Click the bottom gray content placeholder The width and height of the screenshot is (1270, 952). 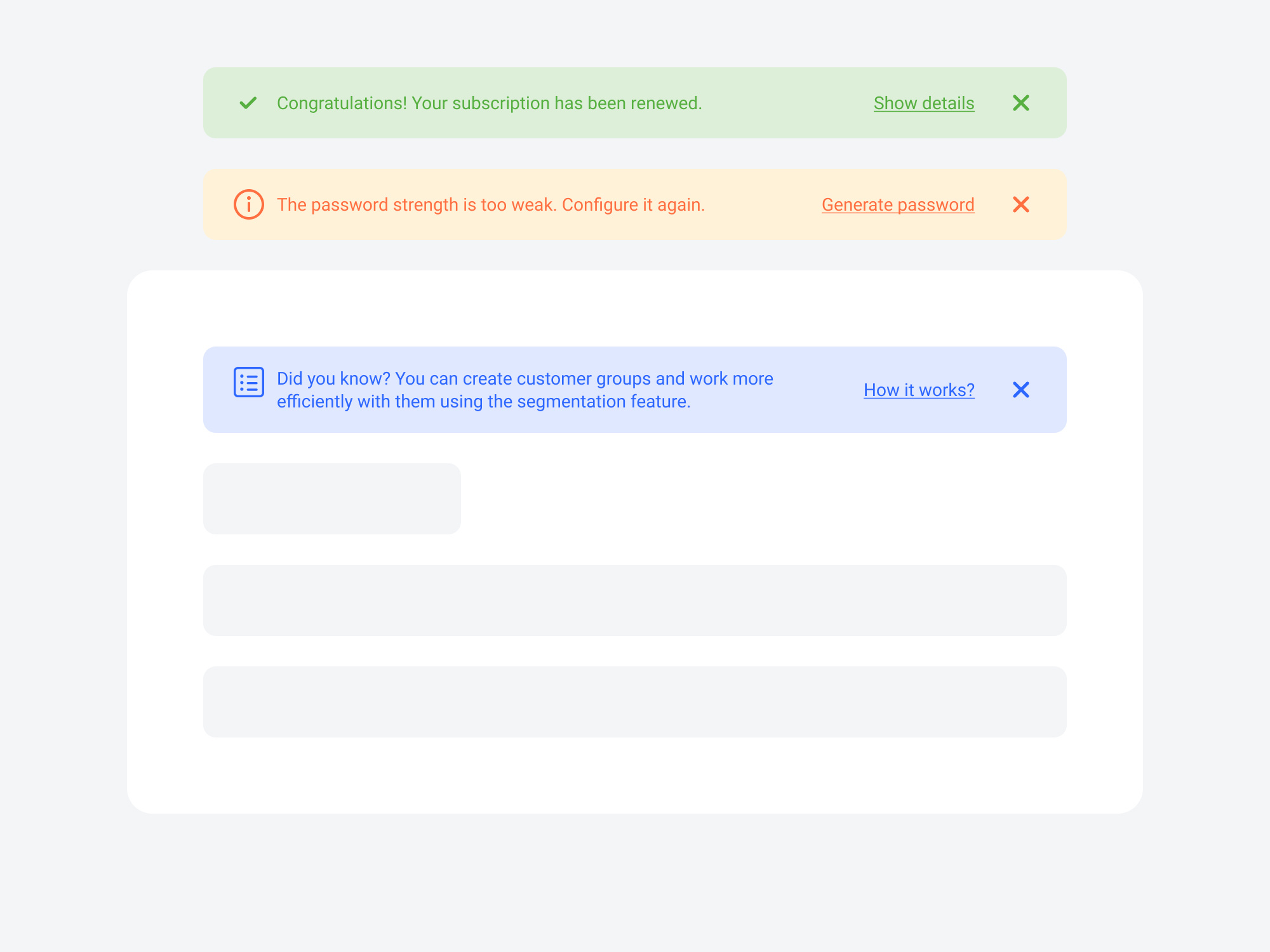coord(634,701)
